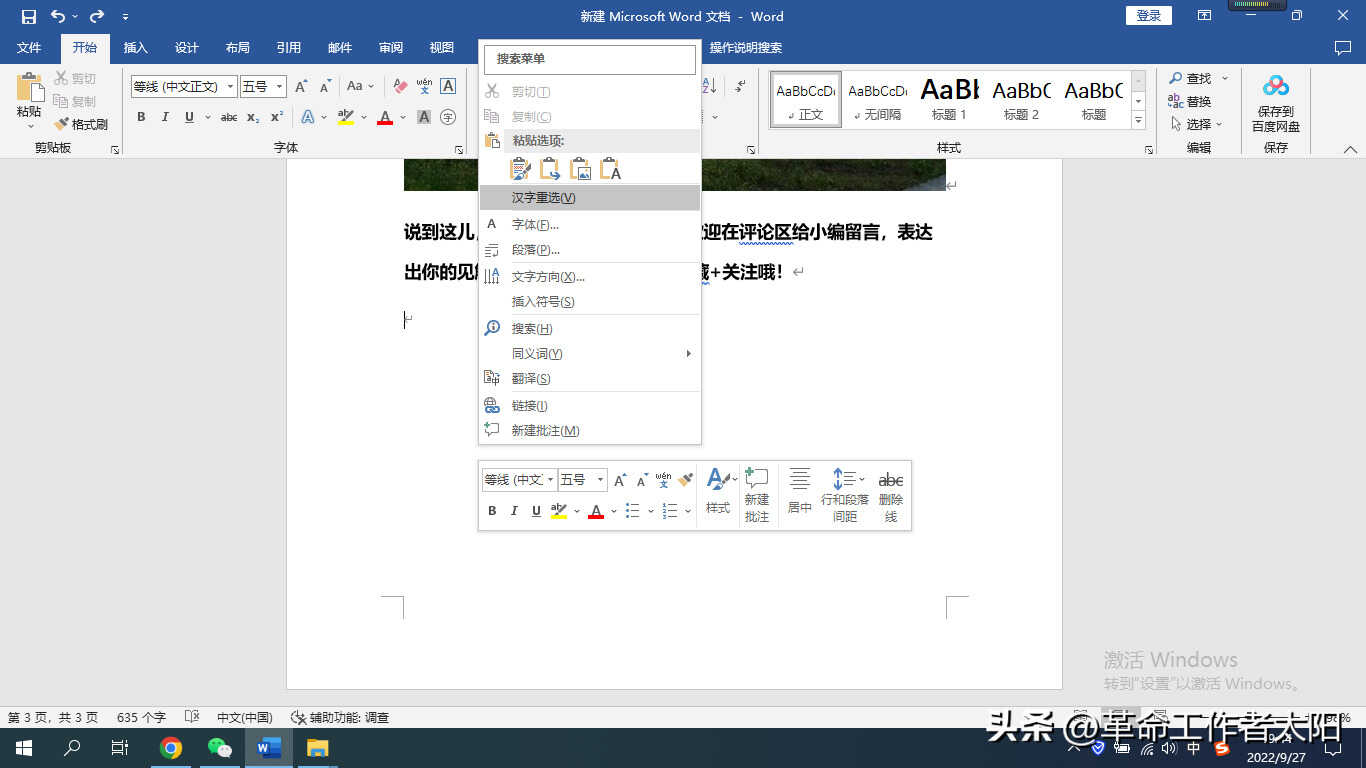
Task: Expand the ribbon underline style dropdown arrow
Action: [x=208, y=117]
